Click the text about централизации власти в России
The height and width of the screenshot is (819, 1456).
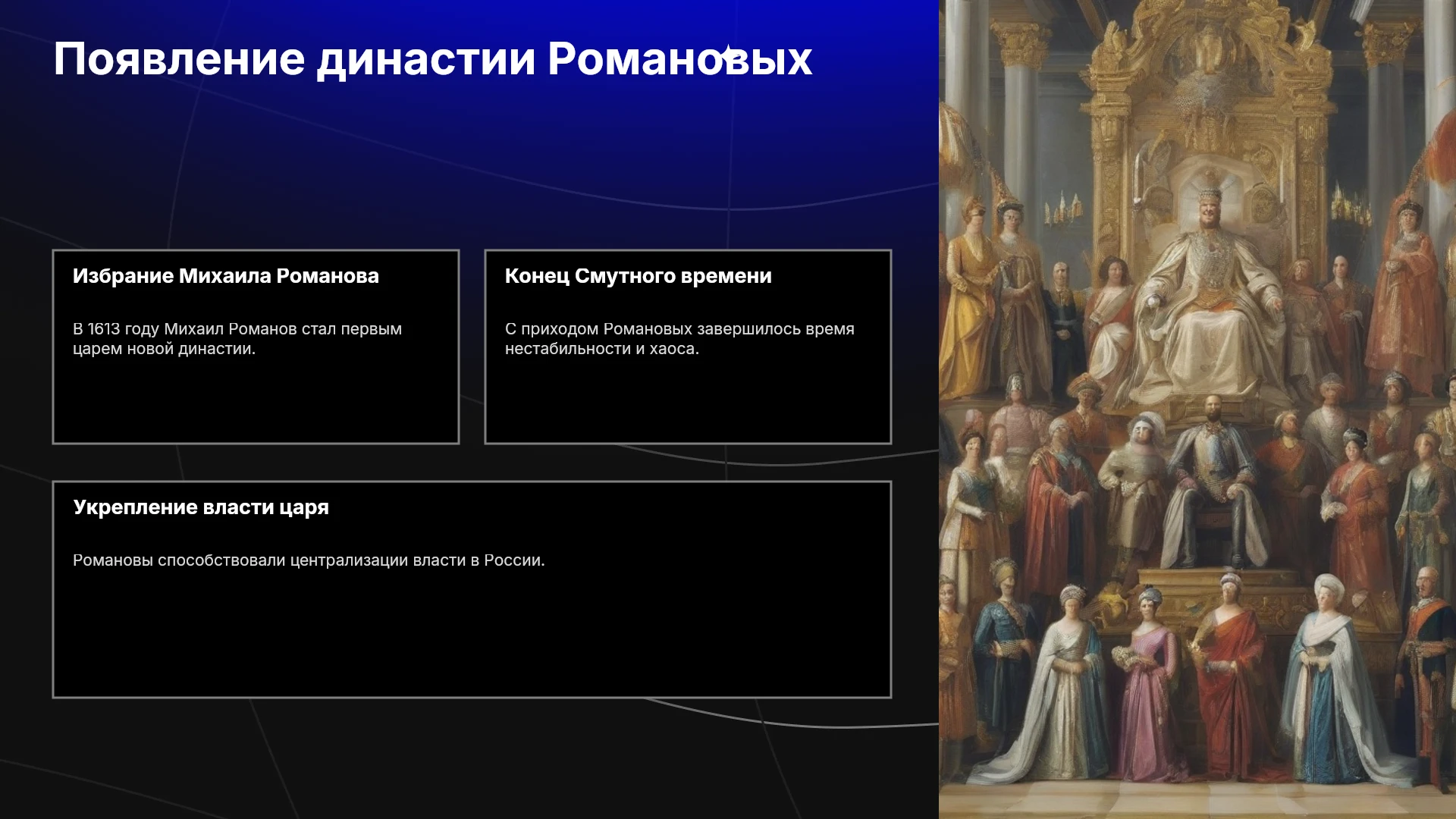click(309, 560)
